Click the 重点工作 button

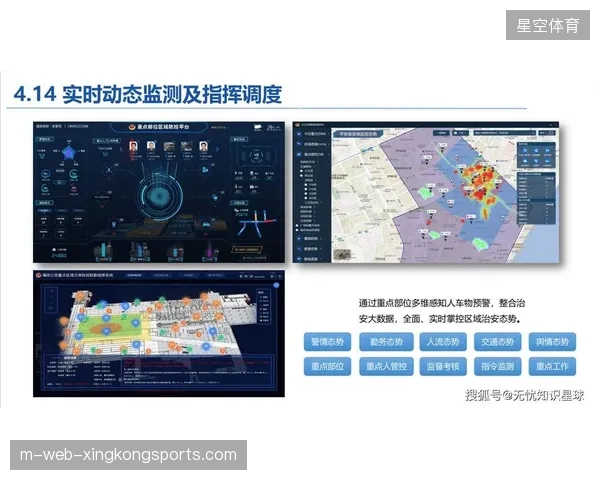click(x=552, y=366)
